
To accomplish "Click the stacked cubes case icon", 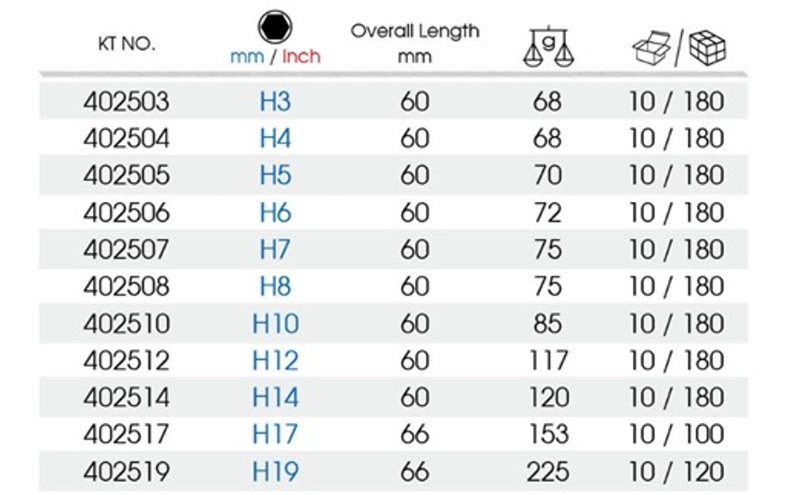I will tap(707, 48).
